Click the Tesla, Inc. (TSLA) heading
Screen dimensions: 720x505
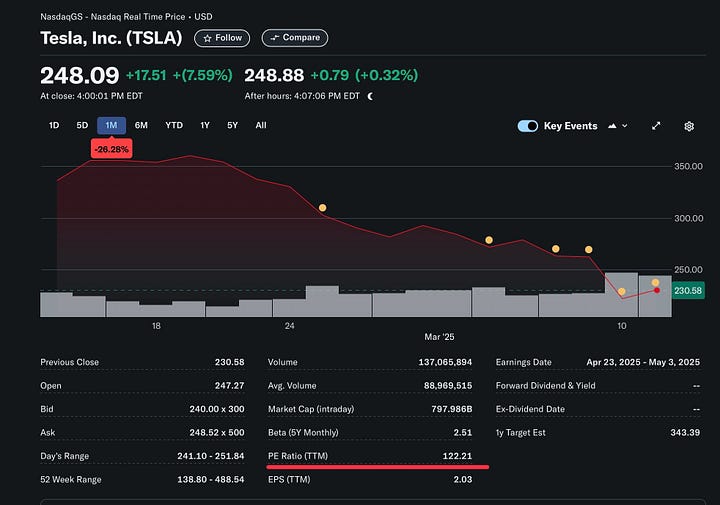(111, 38)
